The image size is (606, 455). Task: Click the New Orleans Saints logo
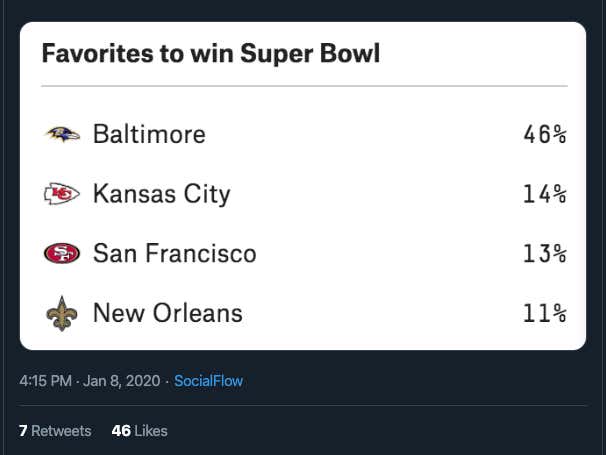pos(62,314)
